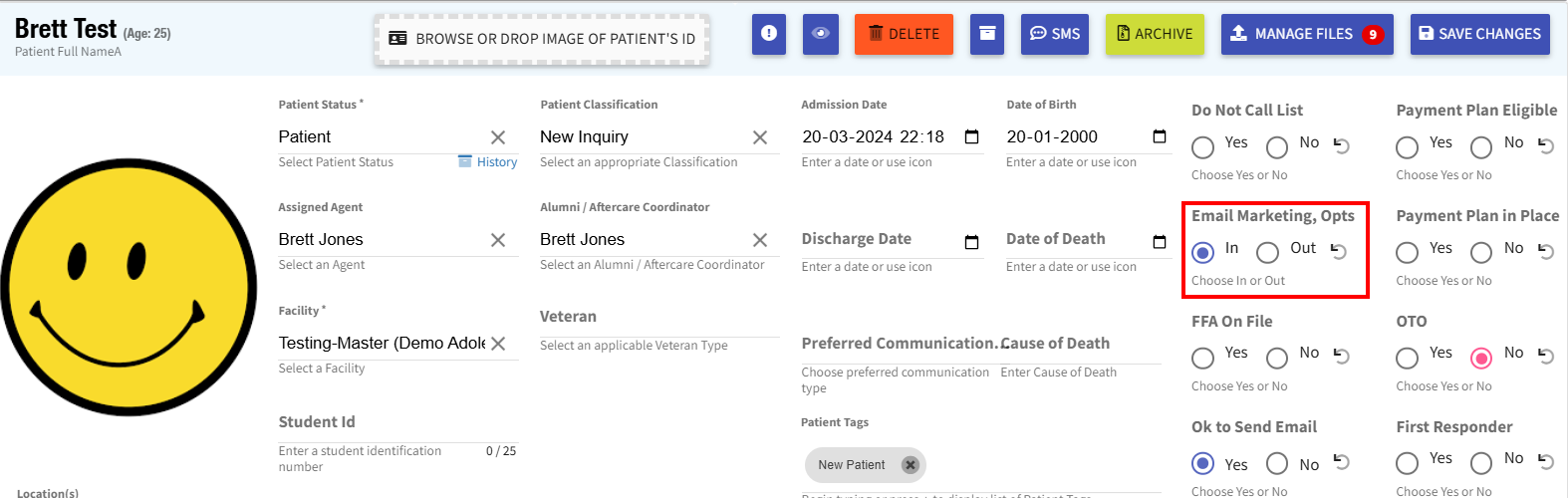Select Yes for Do Not Call List
The height and width of the screenshot is (498, 1568).
click(1202, 147)
